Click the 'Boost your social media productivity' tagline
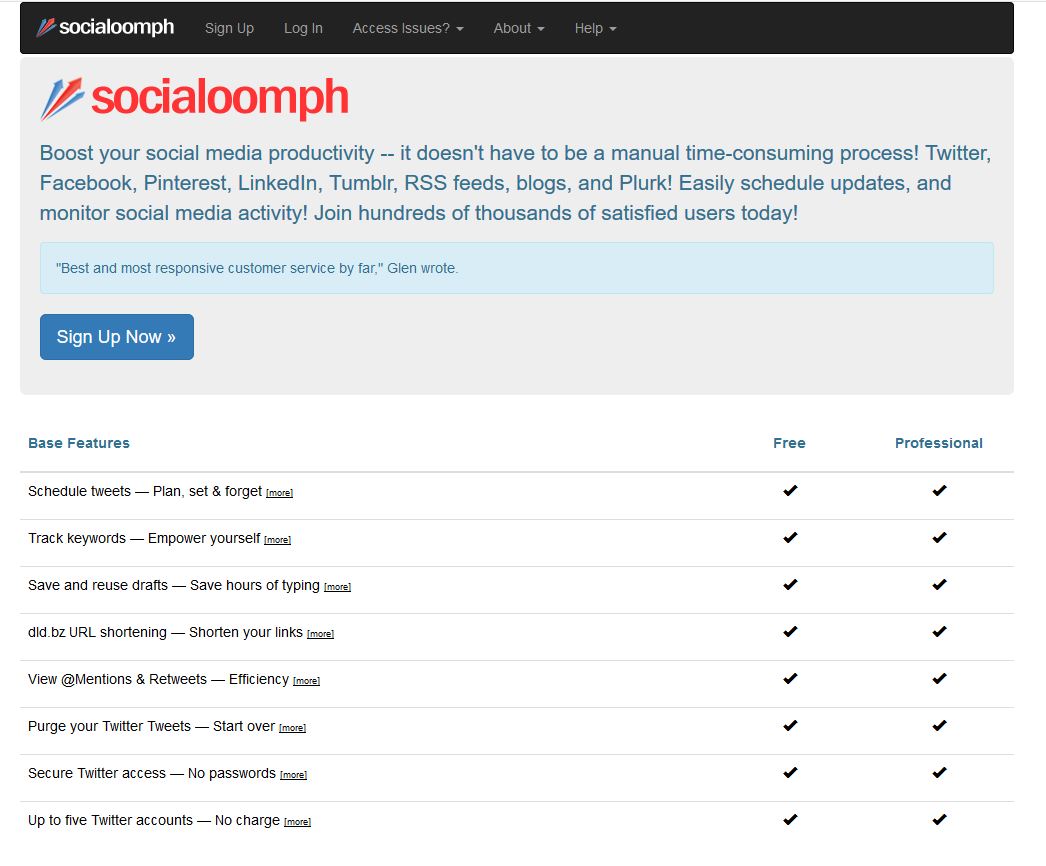 pyautogui.click(x=515, y=183)
